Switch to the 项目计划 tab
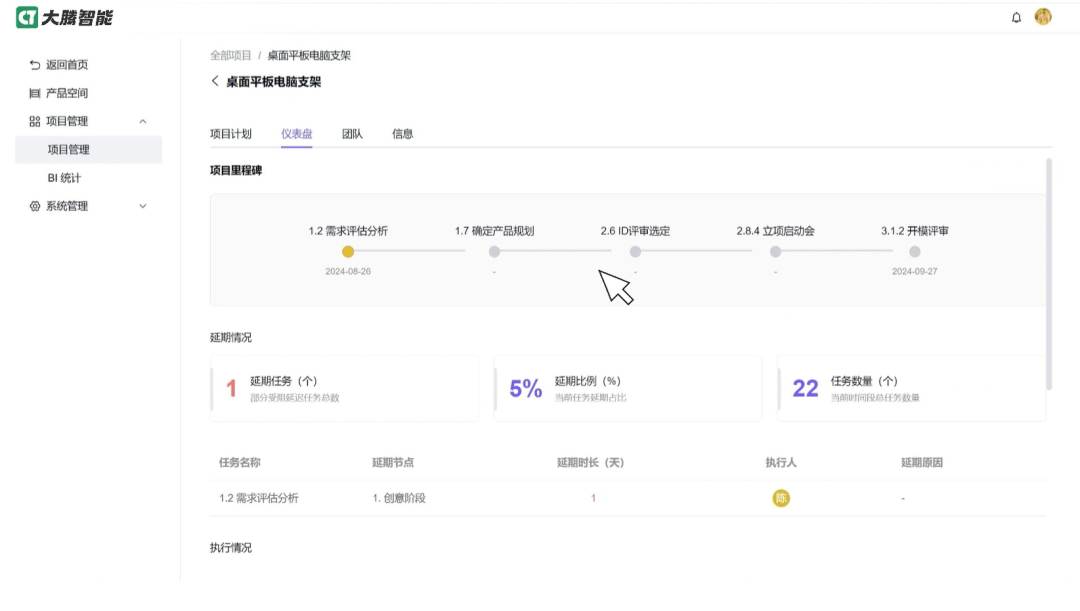The image size is (1080, 611). click(229, 133)
